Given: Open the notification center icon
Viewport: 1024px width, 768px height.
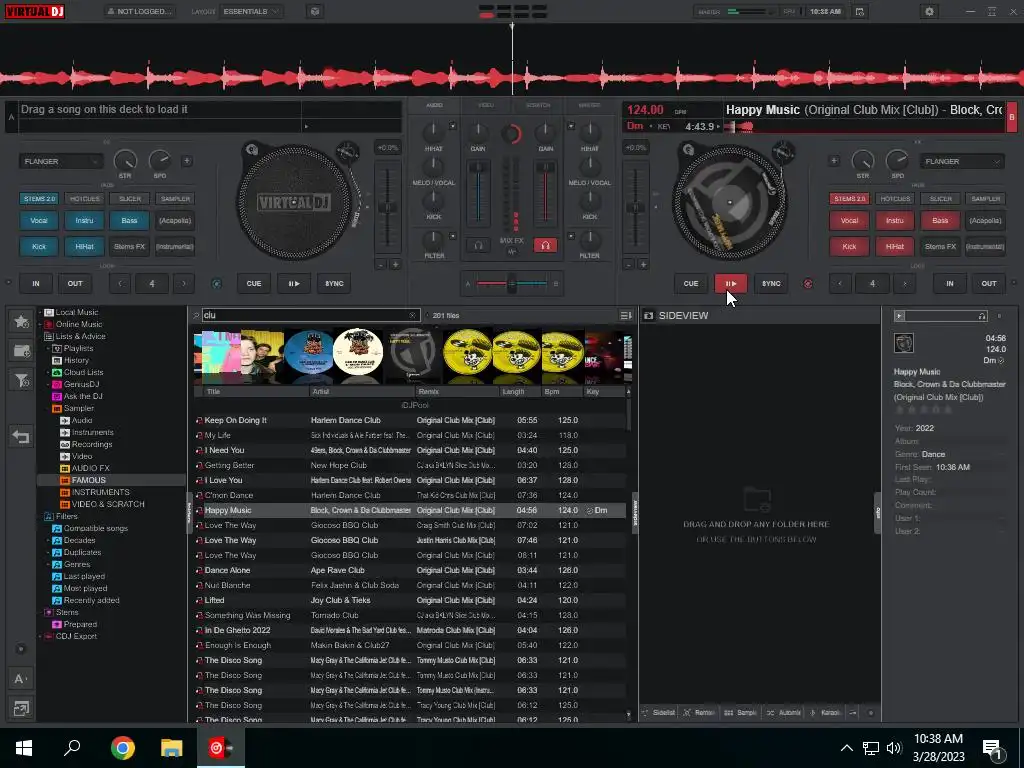Looking at the screenshot, I should 993,750.
